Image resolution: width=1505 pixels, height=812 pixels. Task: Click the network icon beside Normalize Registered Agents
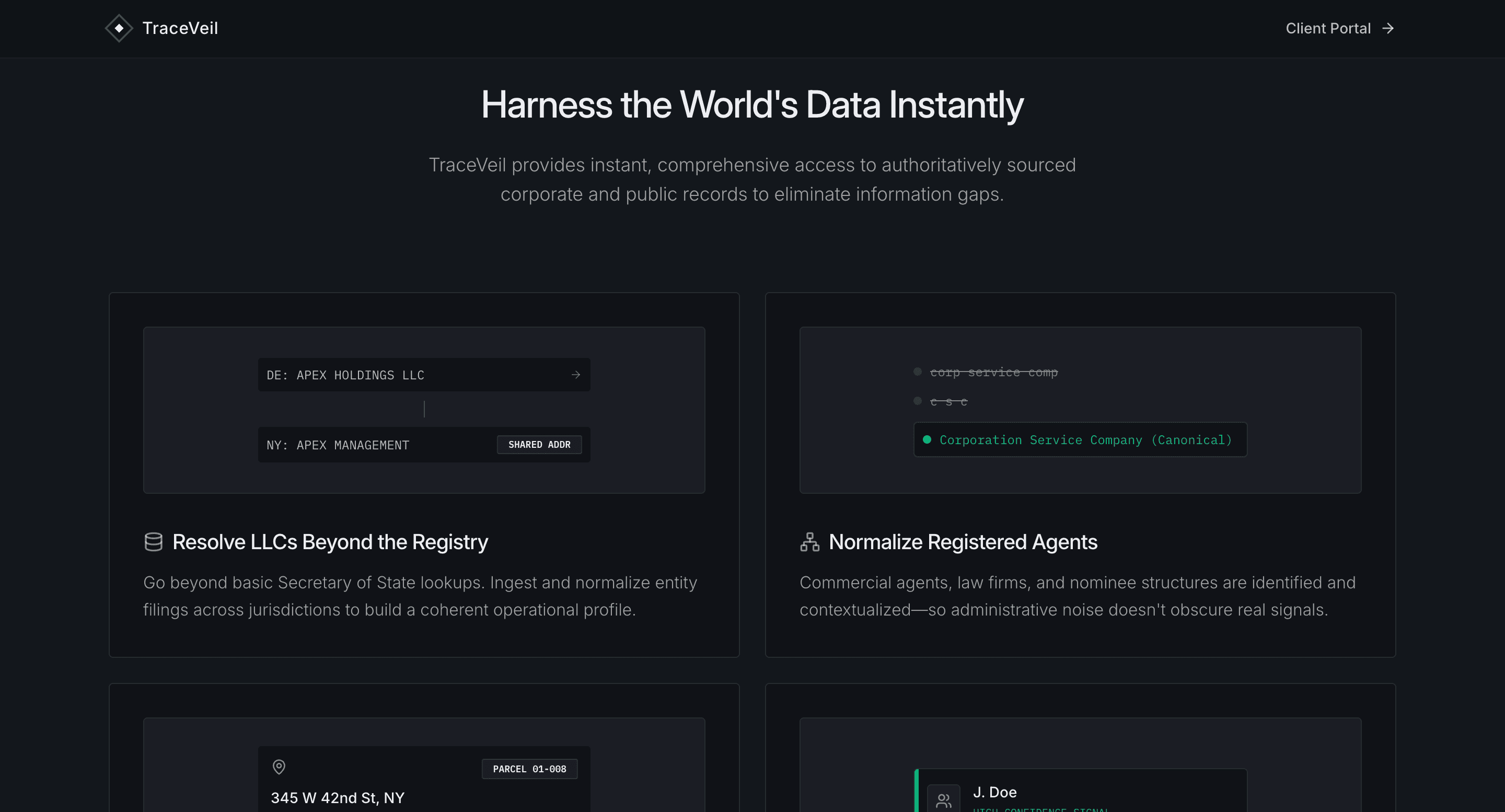(x=809, y=541)
